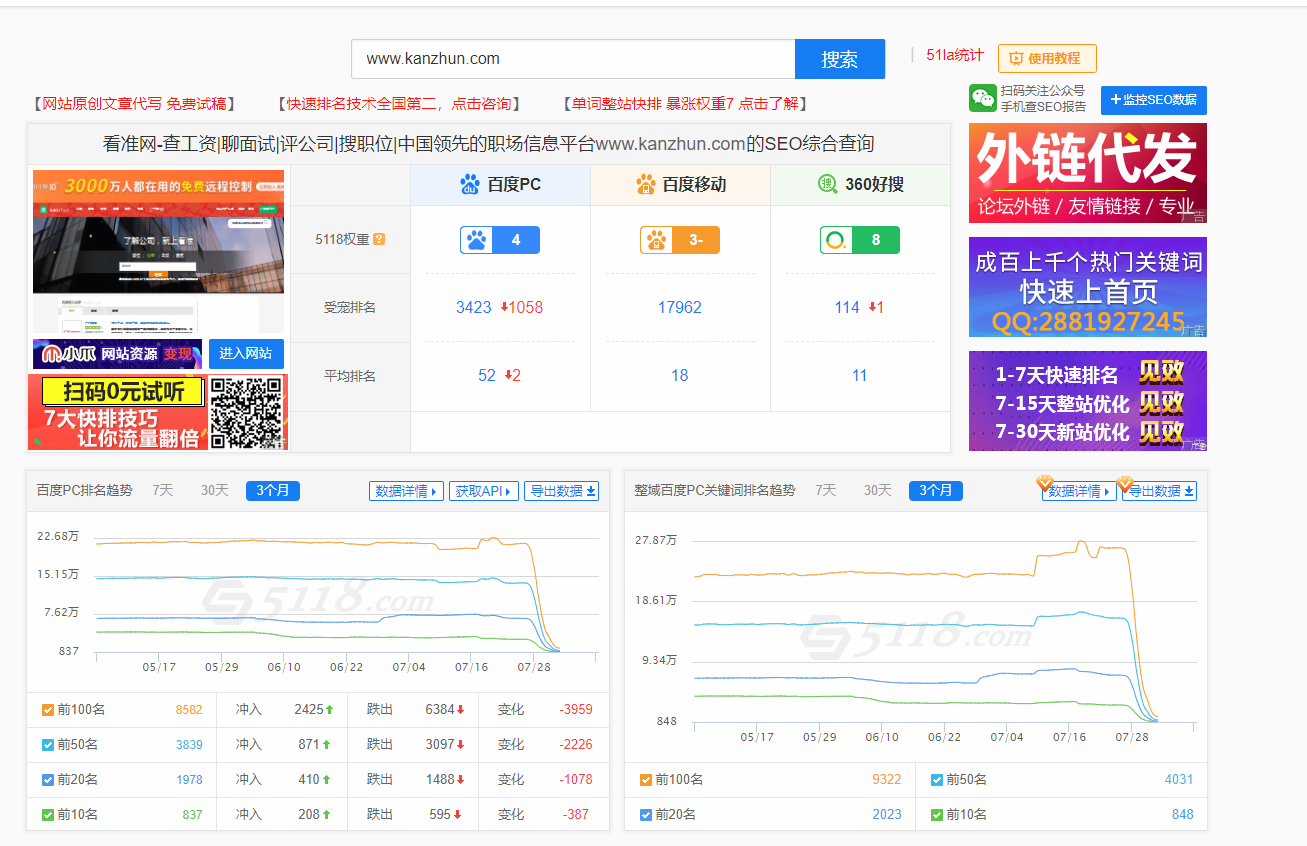The image size is (1307, 846).
Task: Switch to the 360好搜 column tab
Action: (x=860, y=185)
